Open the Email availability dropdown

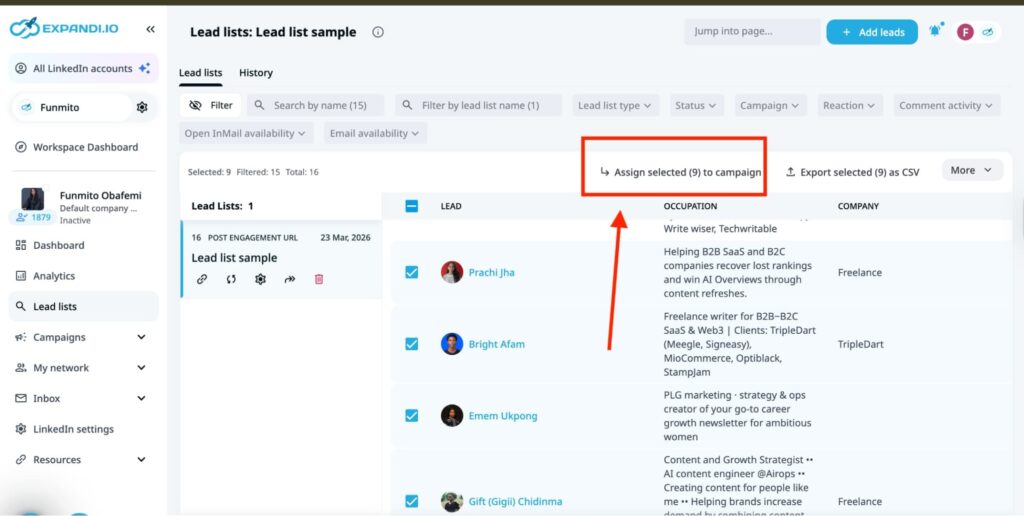pyautogui.click(x=376, y=133)
